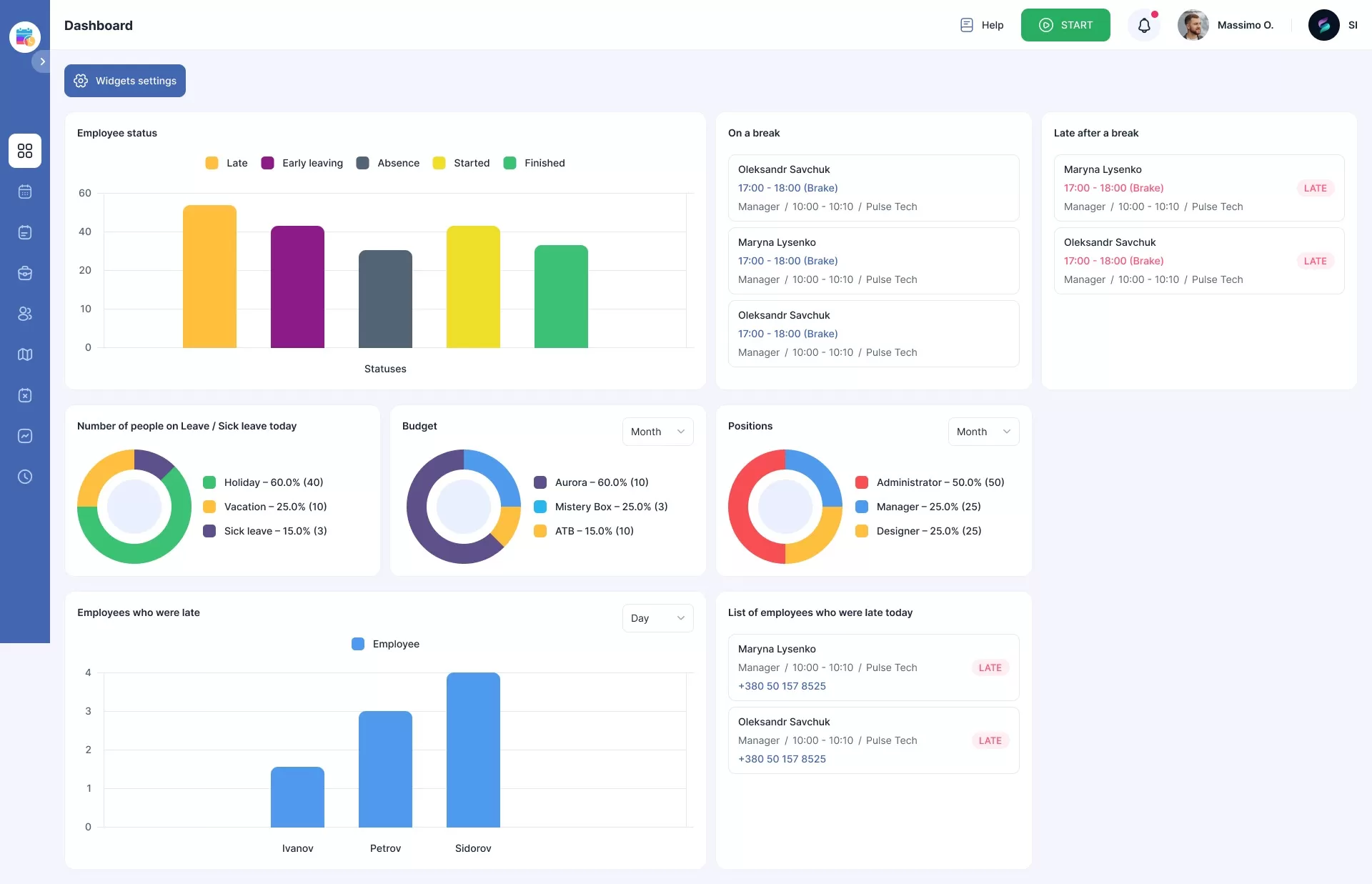Select the map icon in the sidebar
The height and width of the screenshot is (884, 1372).
pyautogui.click(x=25, y=355)
